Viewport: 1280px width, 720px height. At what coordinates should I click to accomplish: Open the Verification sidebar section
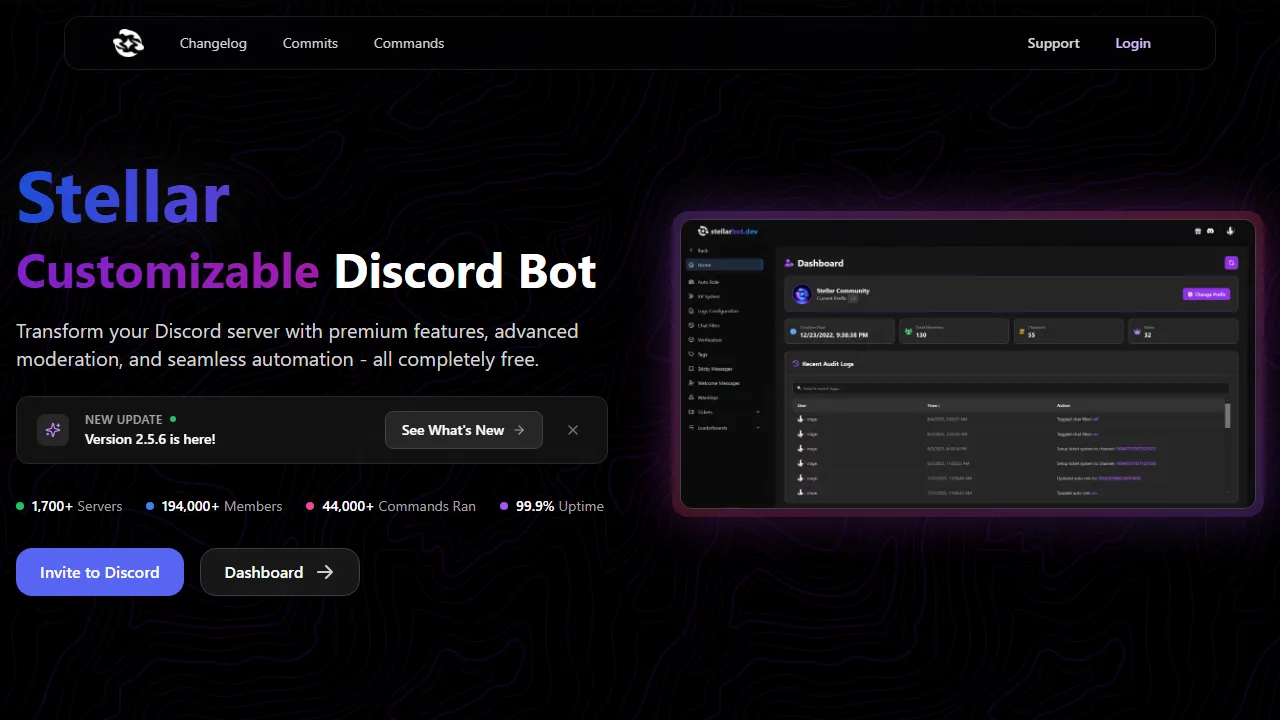(x=710, y=338)
